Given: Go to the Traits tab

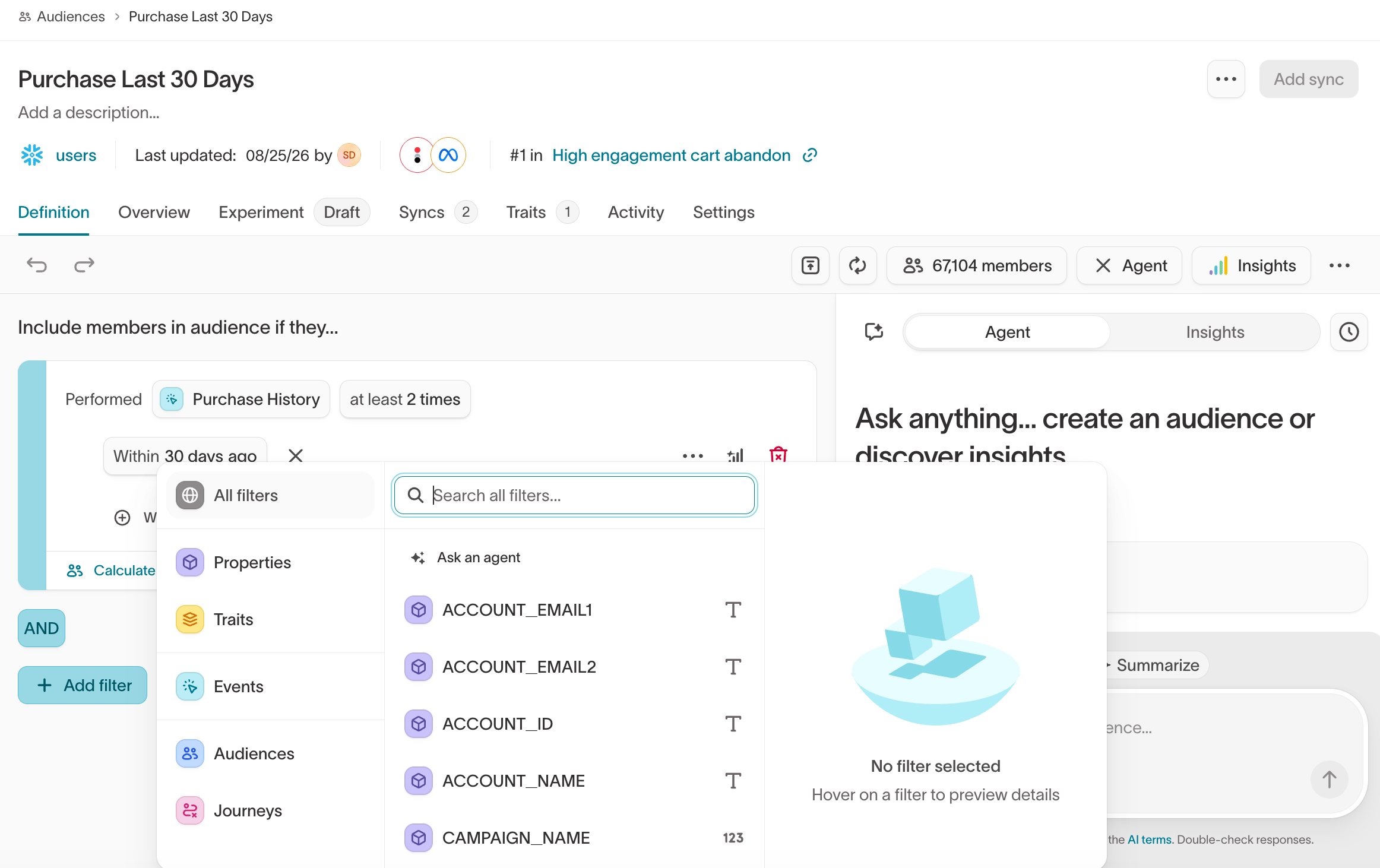Looking at the screenshot, I should (542, 212).
